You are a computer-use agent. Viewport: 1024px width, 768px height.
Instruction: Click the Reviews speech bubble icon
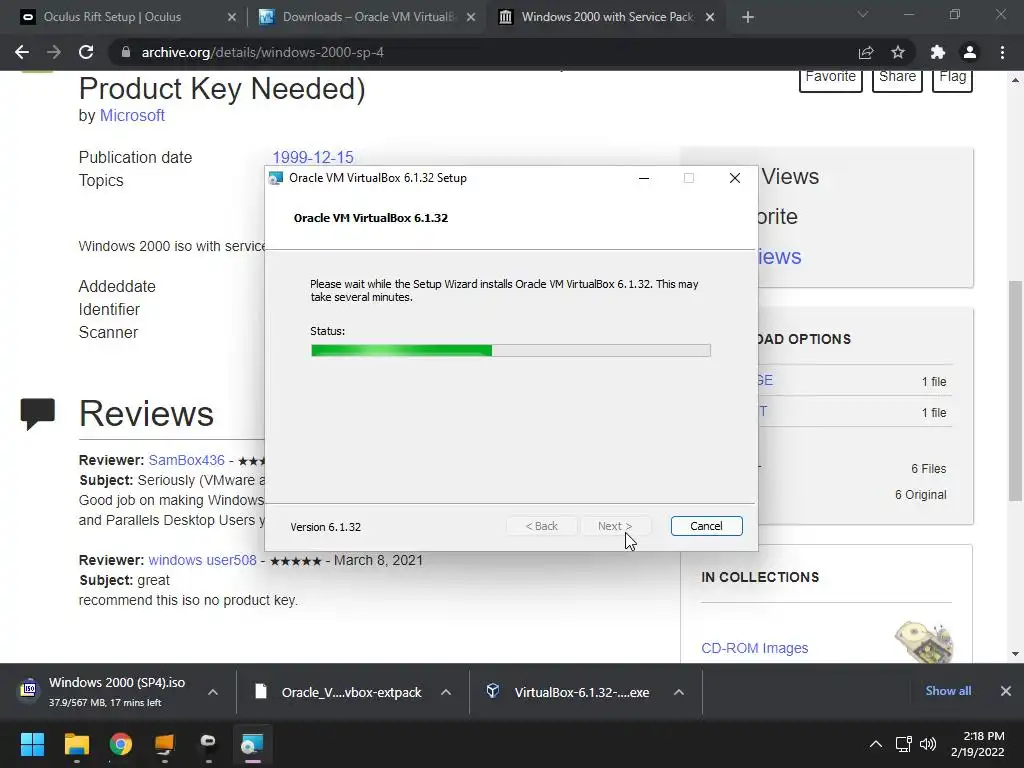click(37, 414)
